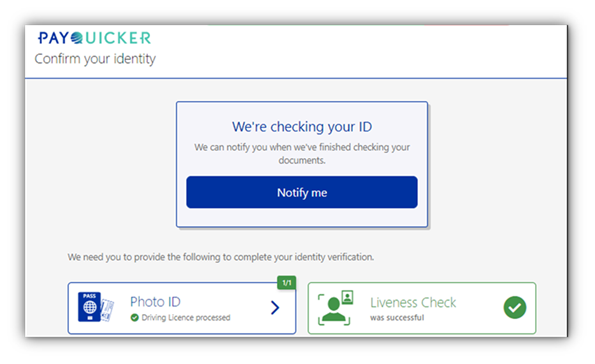
Task: Select the Photo ID label
Action: click(x=155, y=302)
